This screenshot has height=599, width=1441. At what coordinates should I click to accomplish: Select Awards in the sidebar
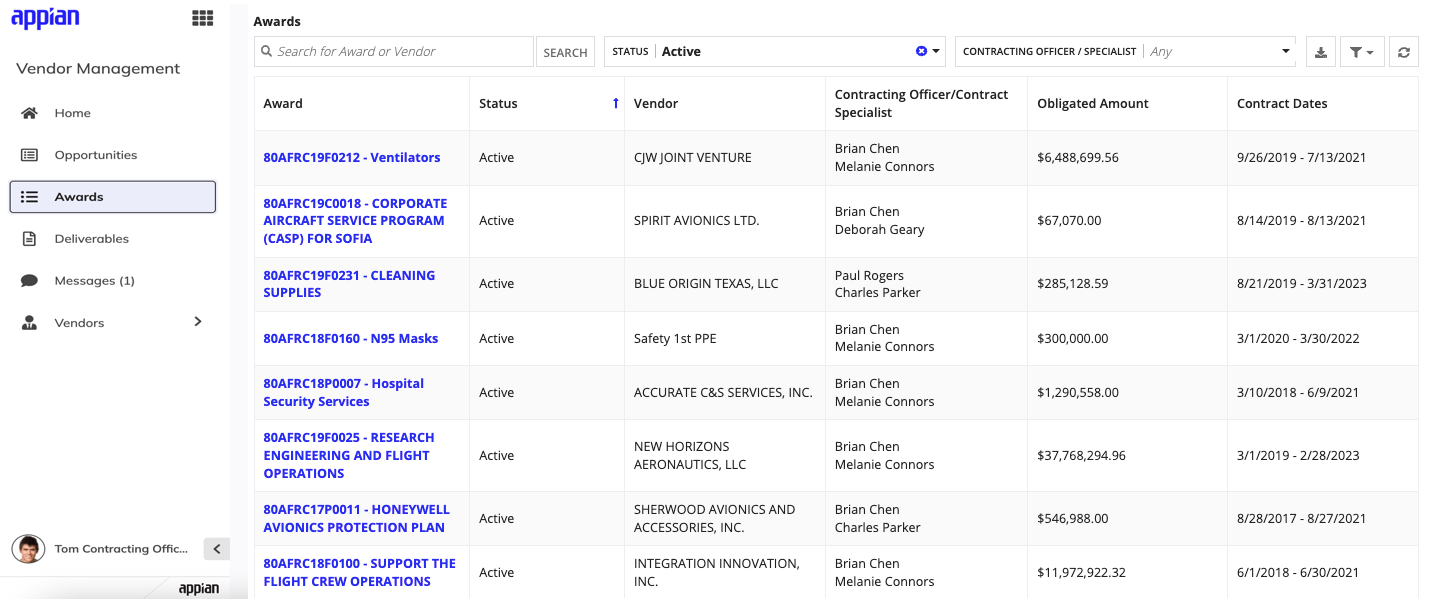click(x=113, y=197)
